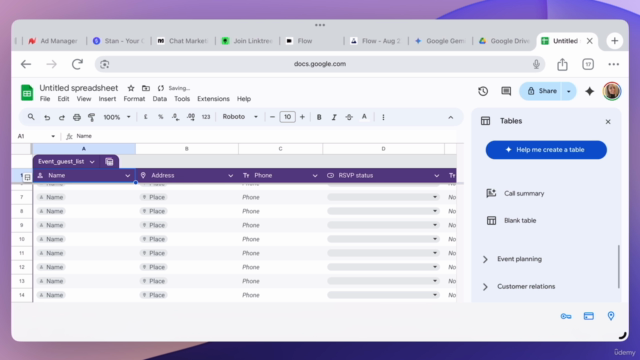Open the Roboto font dropdown
This screenshot has width=640, height=360.
[240, 117]
